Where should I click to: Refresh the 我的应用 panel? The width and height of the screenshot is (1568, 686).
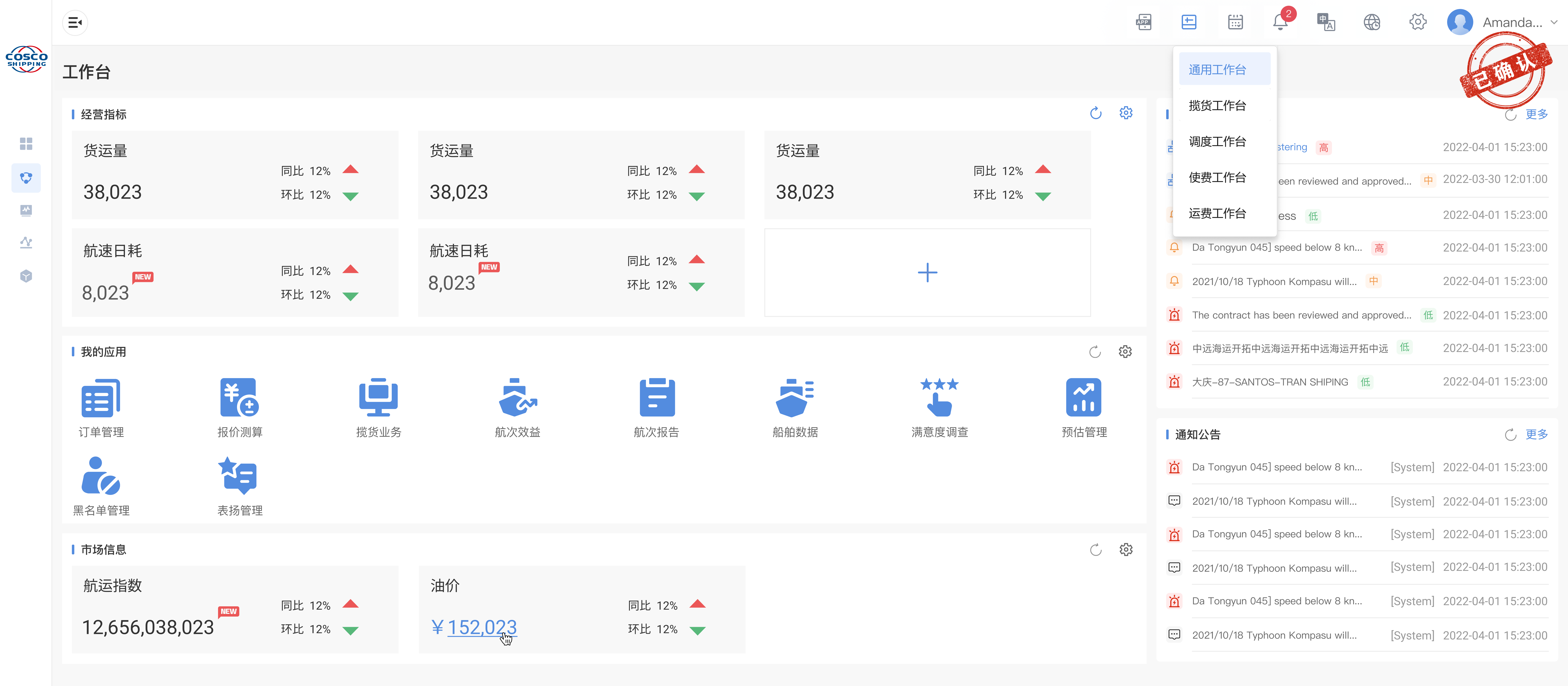click(1095, 352)
